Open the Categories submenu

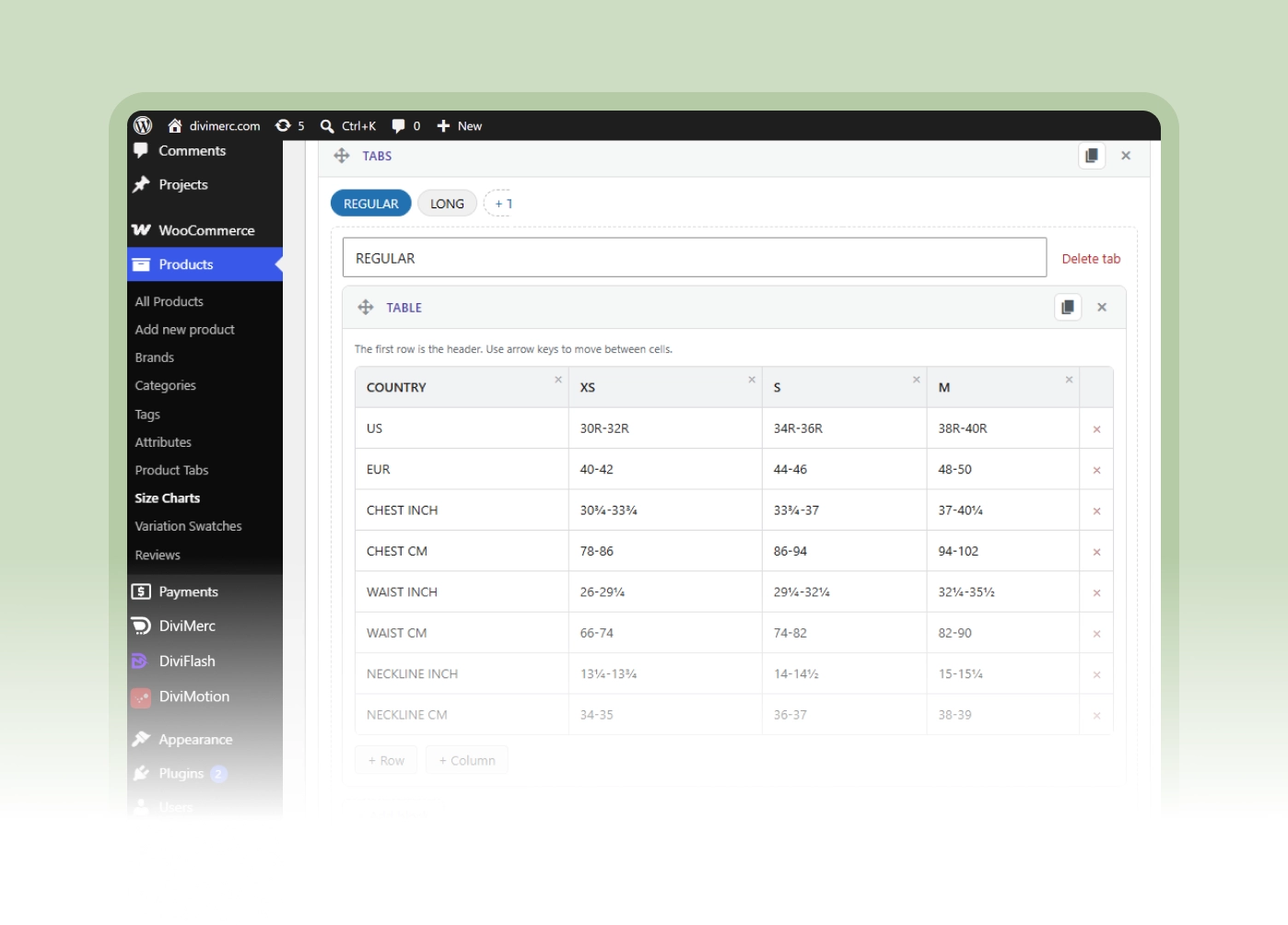166,386
